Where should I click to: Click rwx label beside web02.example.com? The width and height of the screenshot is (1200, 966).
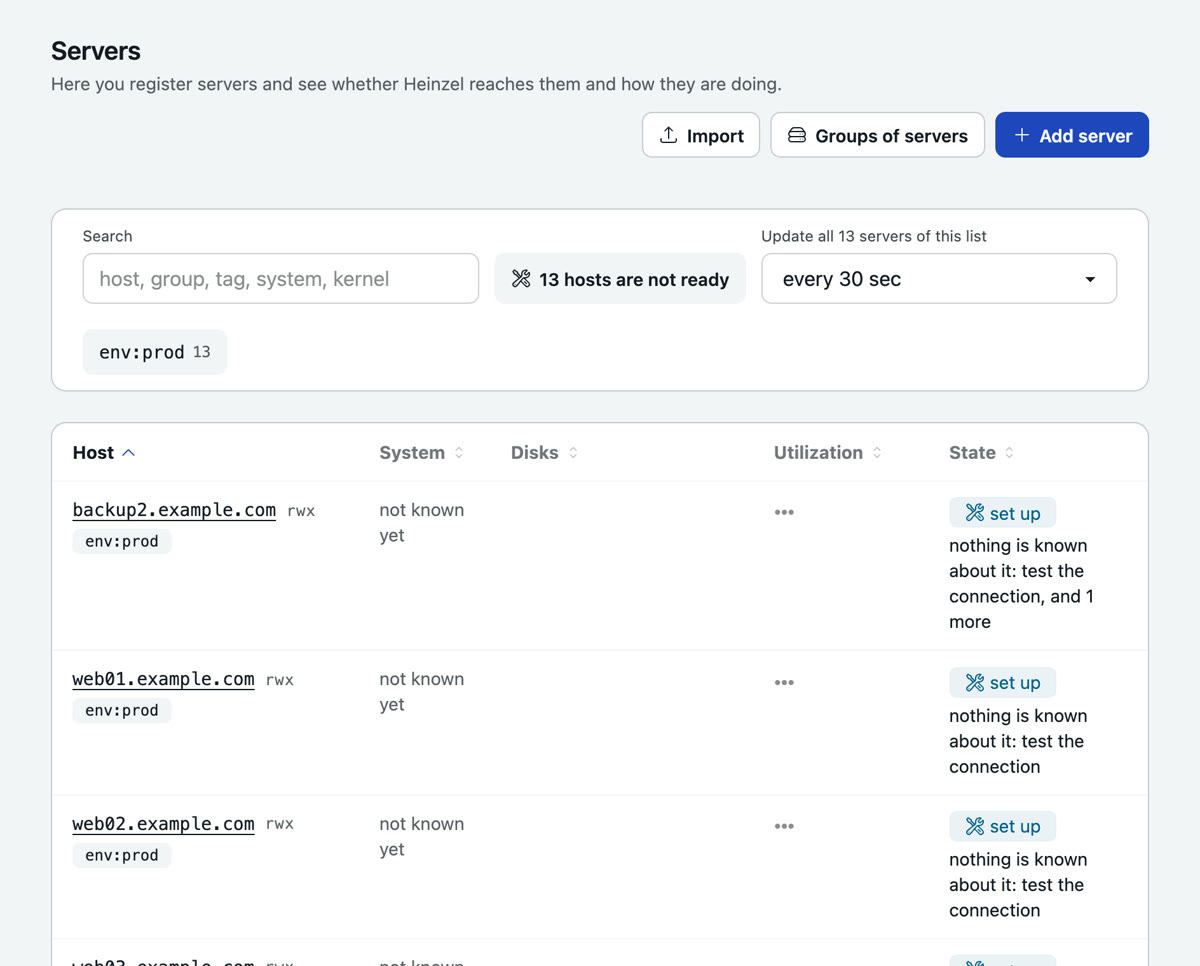[x=280, y=824]
